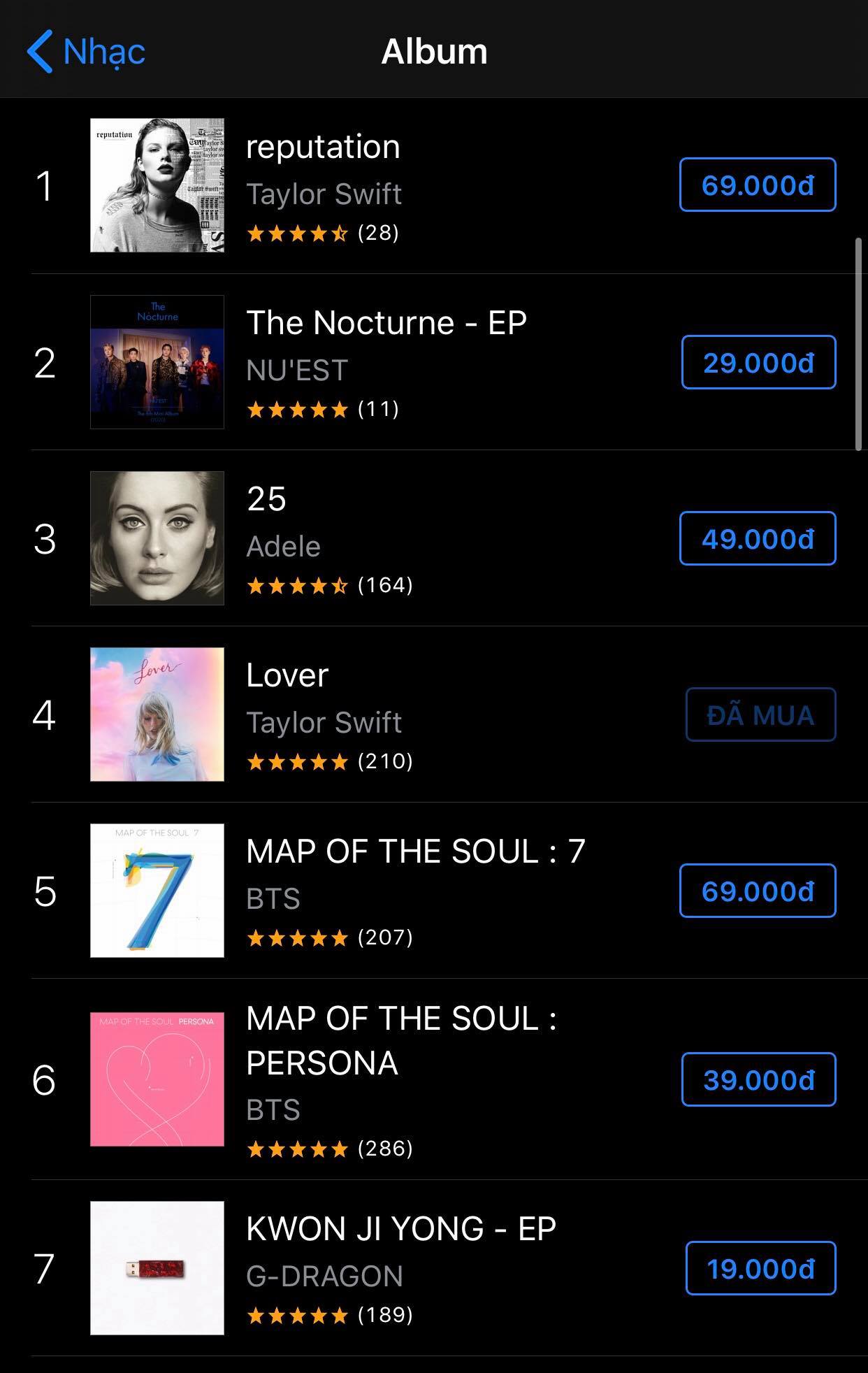
Task: Tap KWON JI YONG USB cover art
Action: point(157,1267)
